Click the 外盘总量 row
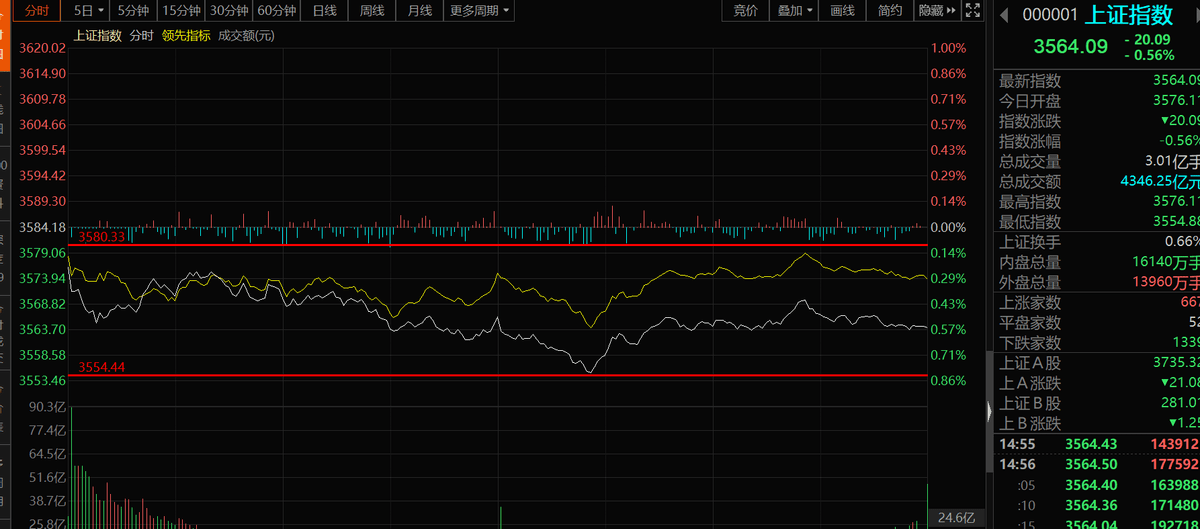 pyautogui.click(x=1098, y=282)
